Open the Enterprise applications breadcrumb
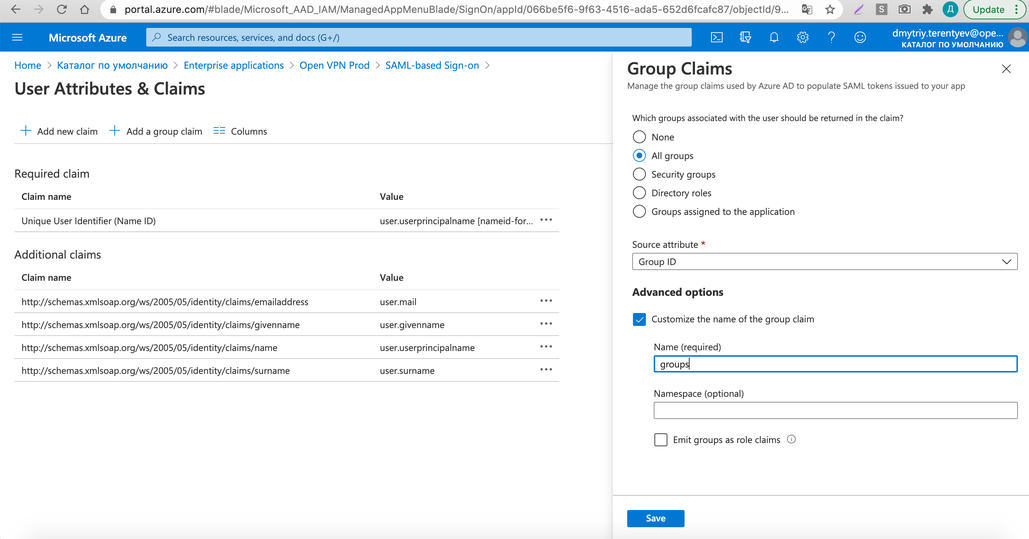 click(234, 66)
